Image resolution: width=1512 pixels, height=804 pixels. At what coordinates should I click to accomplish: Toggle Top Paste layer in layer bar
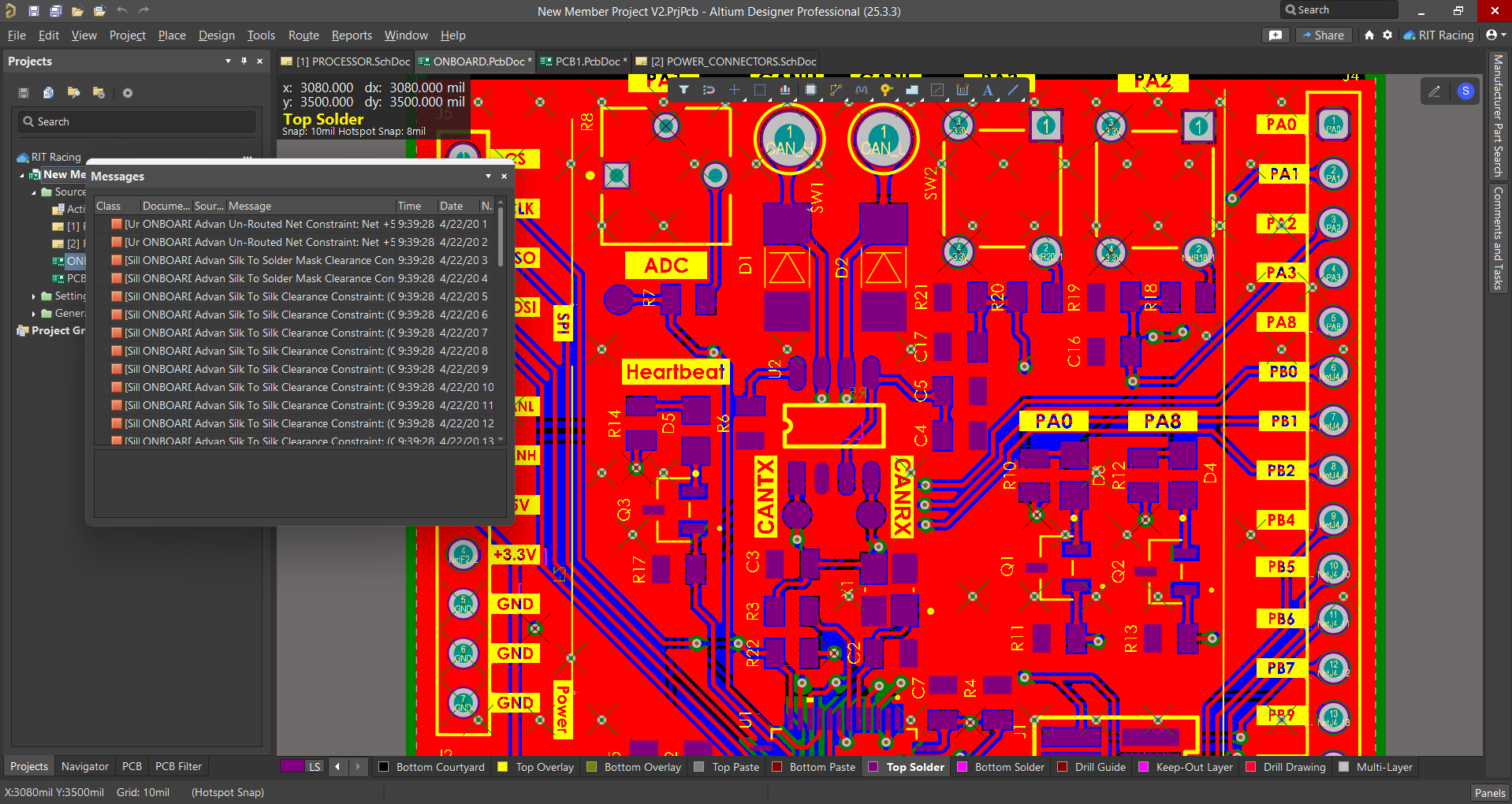click(x=727, y=767)
